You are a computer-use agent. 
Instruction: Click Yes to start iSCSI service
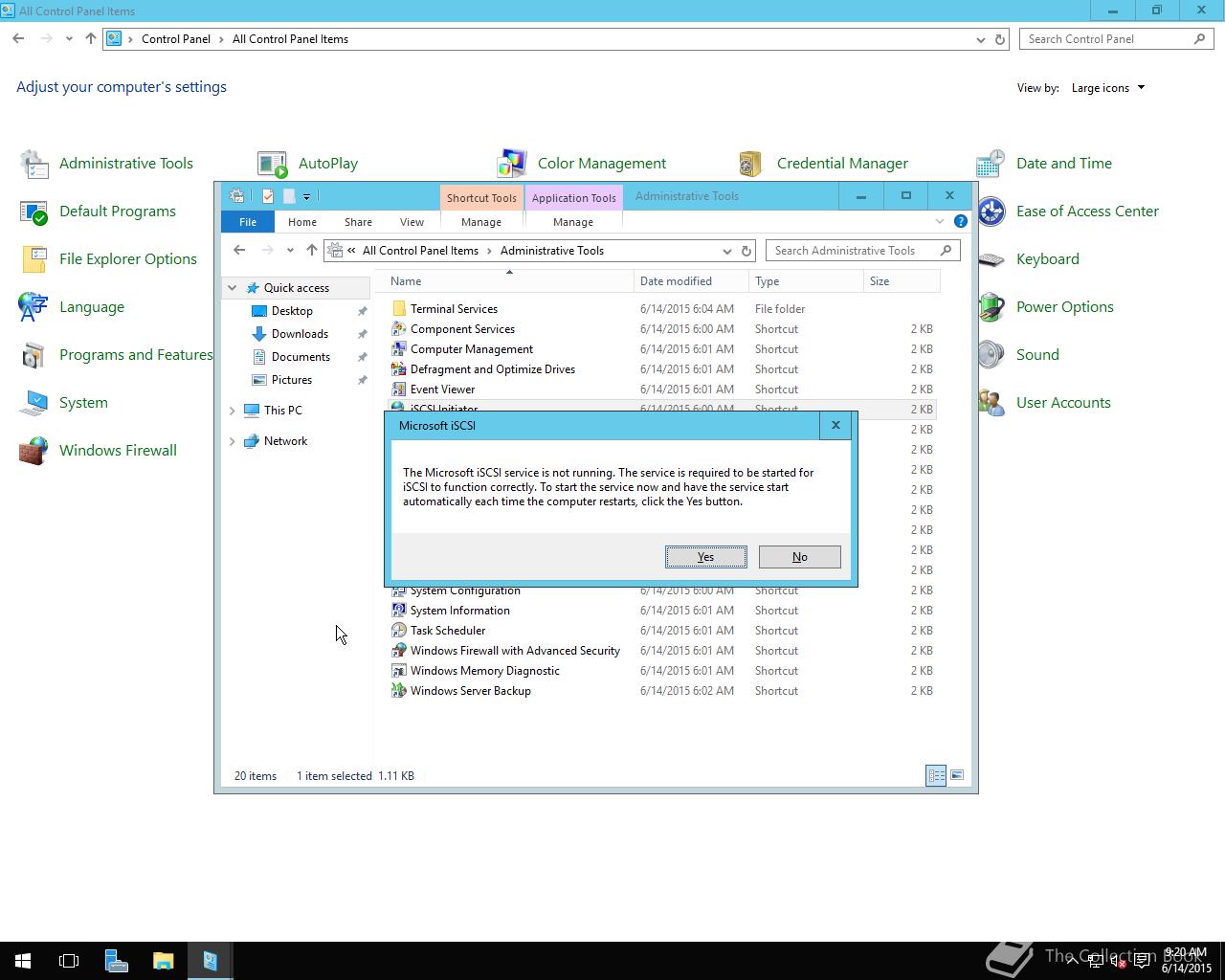(x=706, y=557)
